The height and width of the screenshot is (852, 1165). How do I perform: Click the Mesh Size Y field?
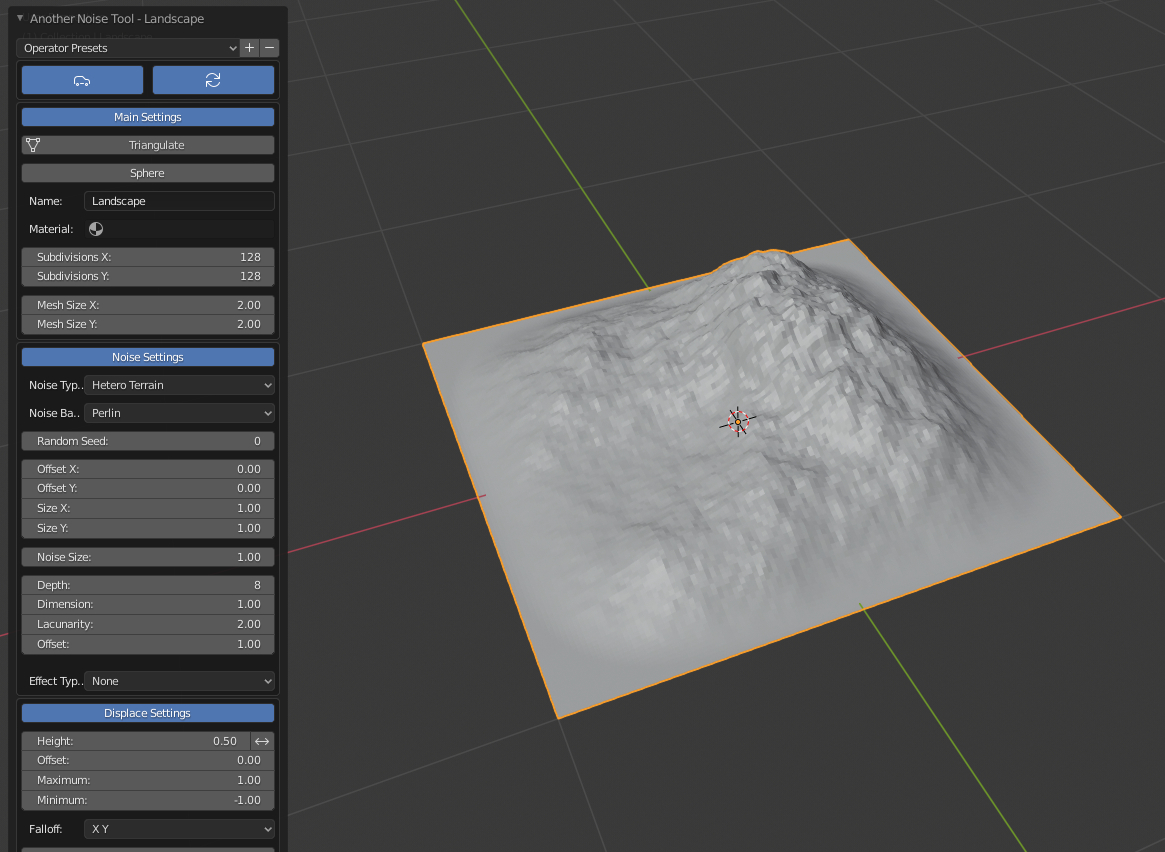coord(148,325)
